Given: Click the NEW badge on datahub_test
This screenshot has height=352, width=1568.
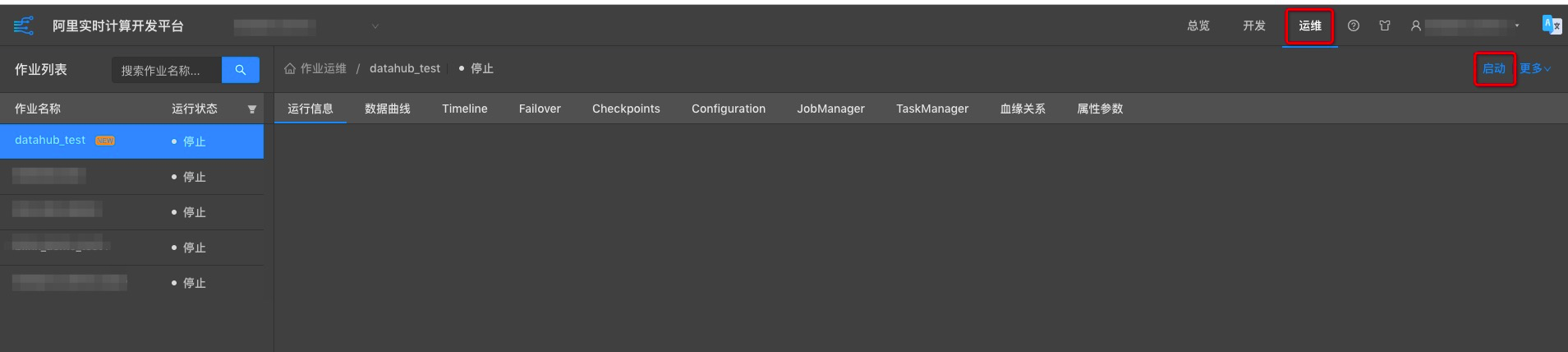Looking at the screenshot, I should pyautogui.click(x=105, y=141).
